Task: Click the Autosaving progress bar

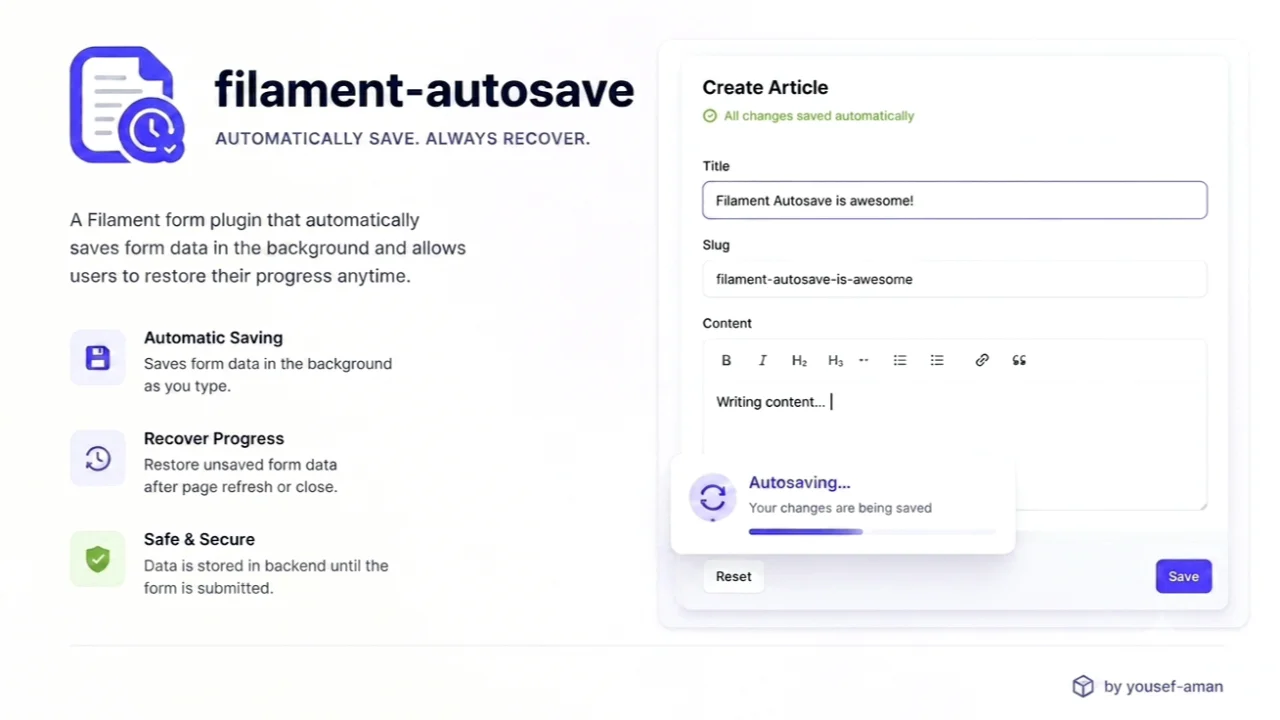Action: (872, 532)
